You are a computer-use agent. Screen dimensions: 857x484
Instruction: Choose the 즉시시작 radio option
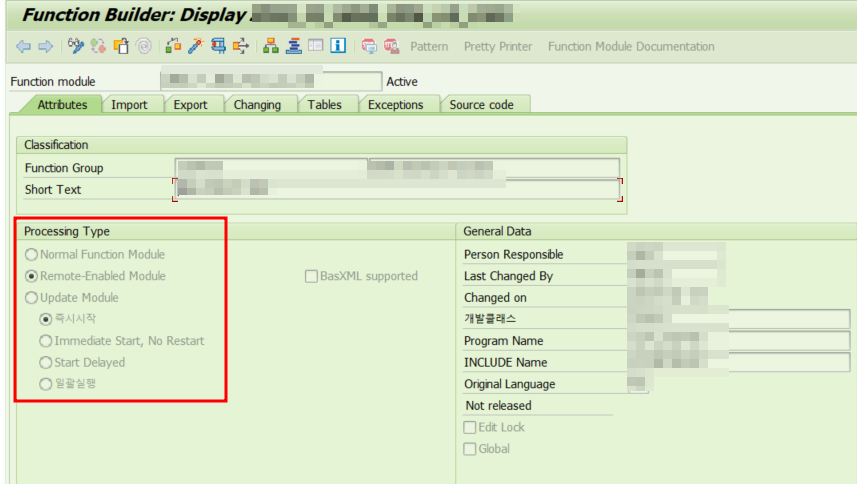45,319
